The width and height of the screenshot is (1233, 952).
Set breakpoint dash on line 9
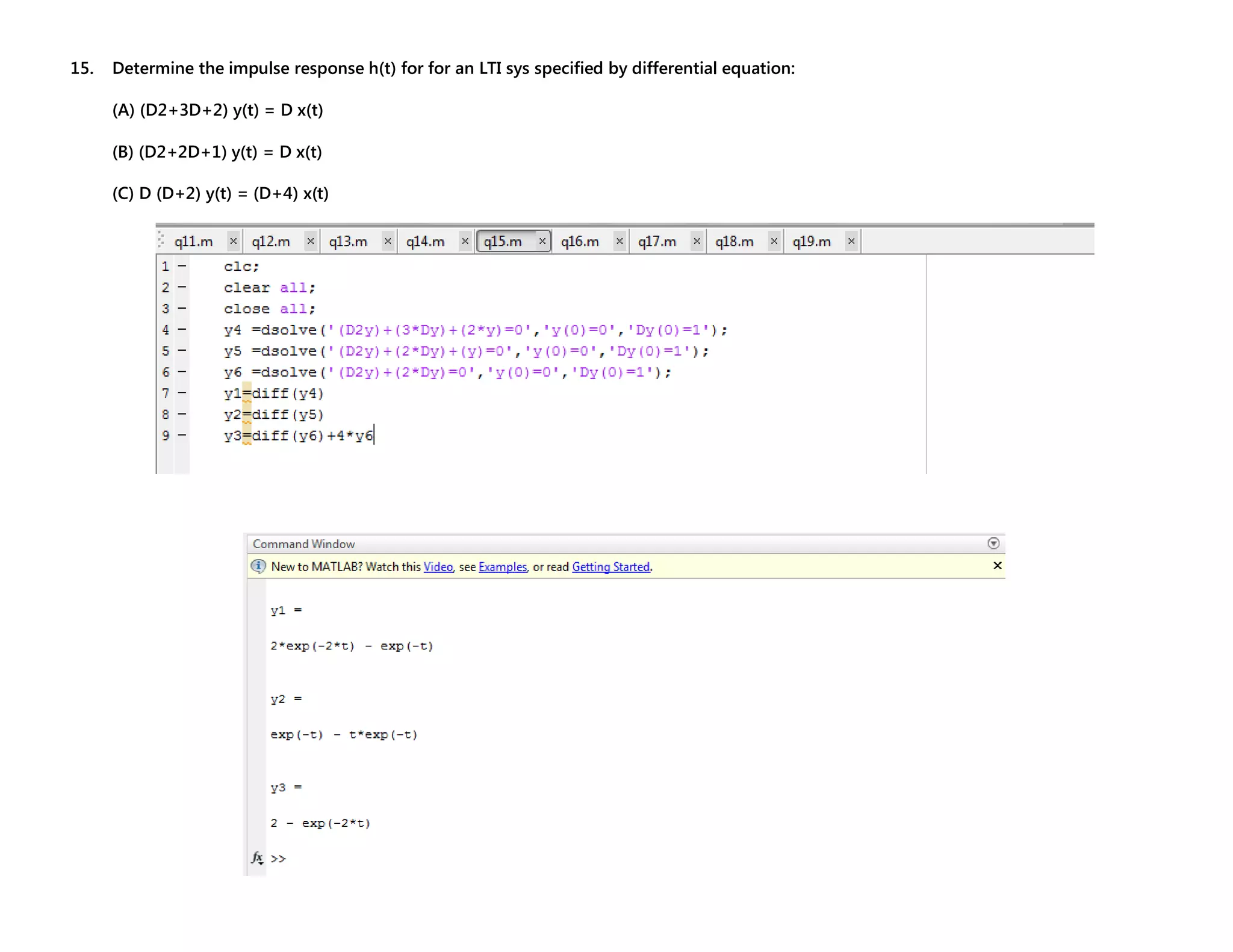[x=182, y=435]
